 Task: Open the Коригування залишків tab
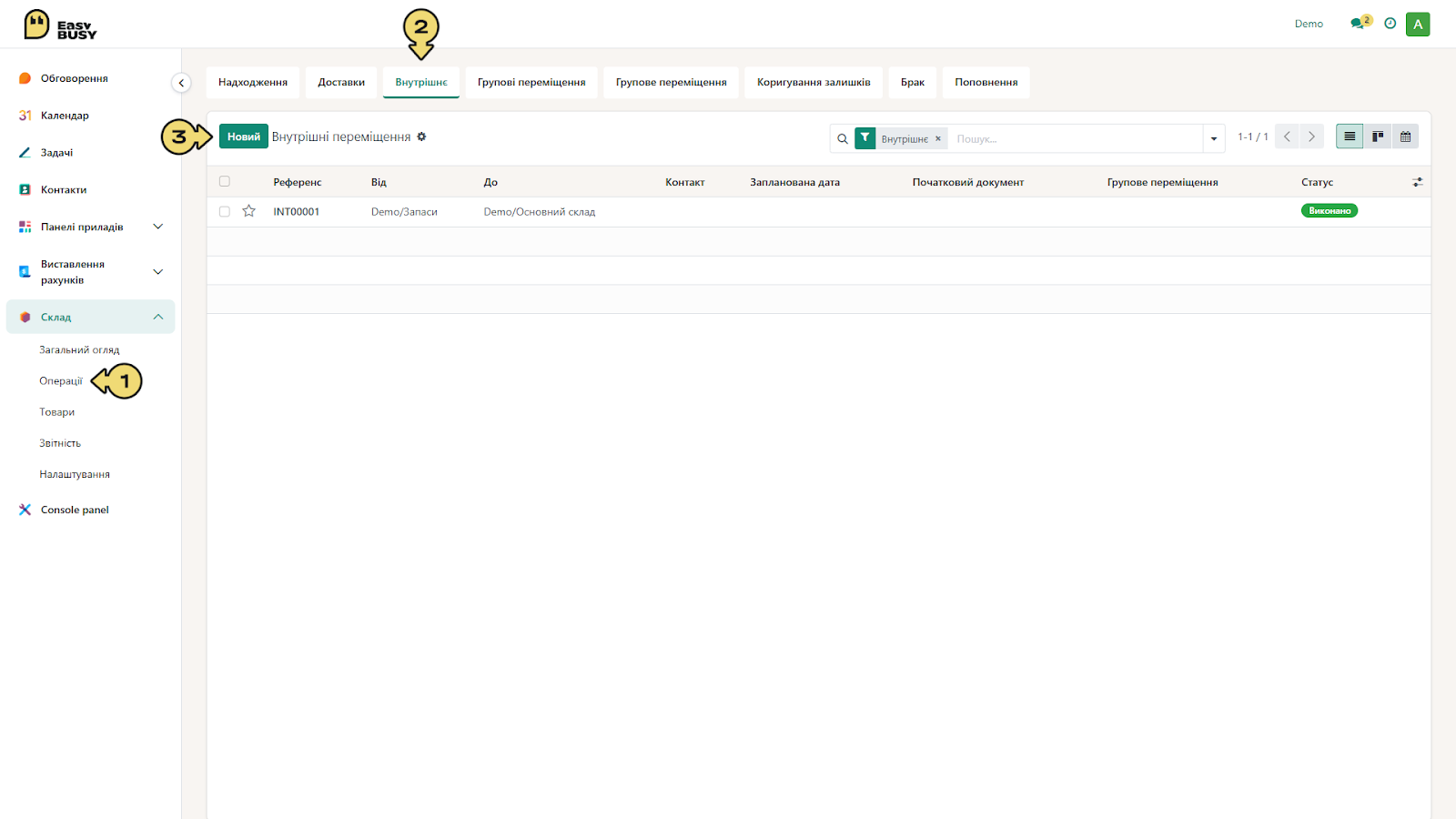[814, 82]
